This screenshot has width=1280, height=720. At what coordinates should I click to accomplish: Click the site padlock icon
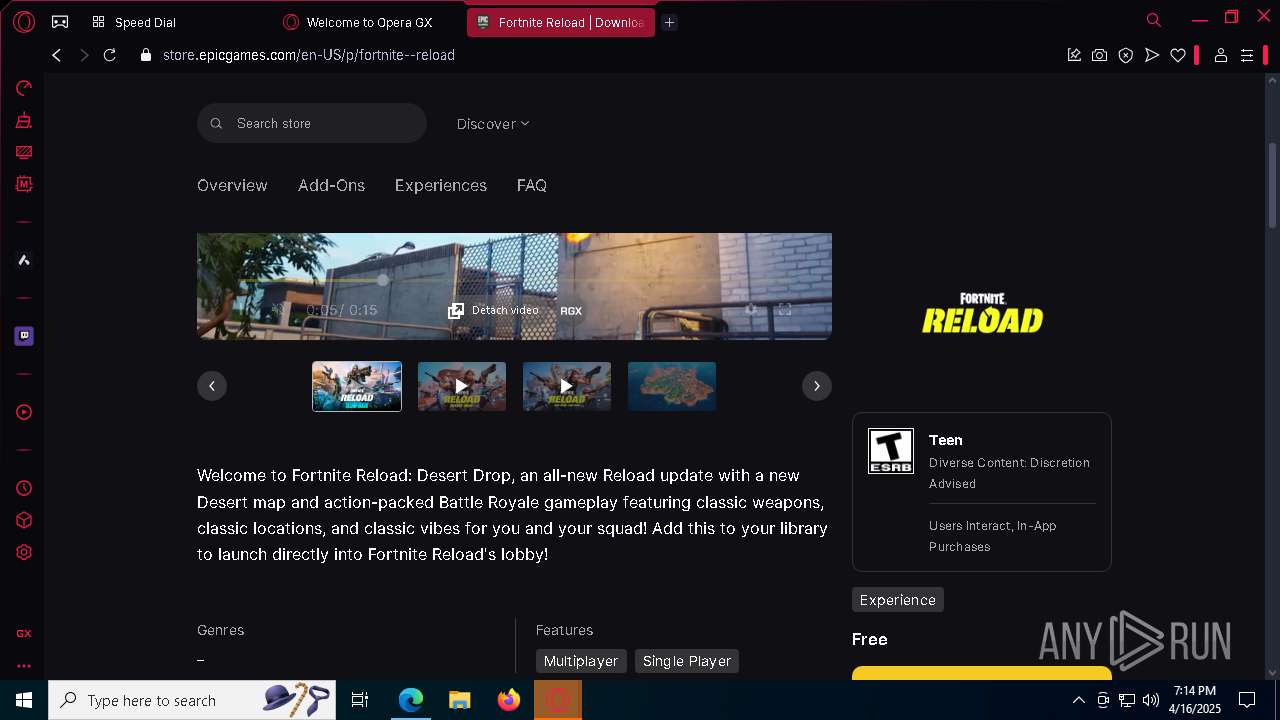[146, 55]
